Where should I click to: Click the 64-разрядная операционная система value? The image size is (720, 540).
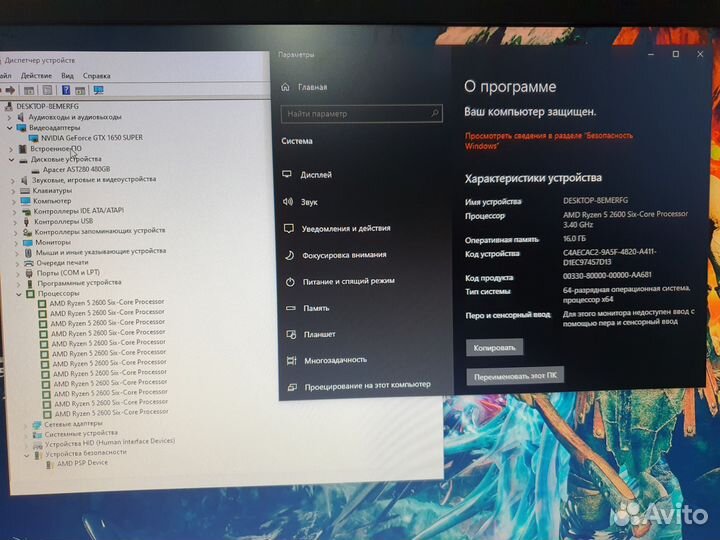coord(626,294)
